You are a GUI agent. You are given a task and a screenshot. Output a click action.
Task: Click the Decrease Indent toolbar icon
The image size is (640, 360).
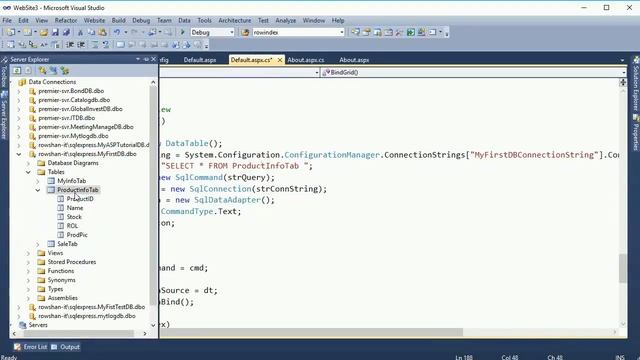click(x=70, y=44)
